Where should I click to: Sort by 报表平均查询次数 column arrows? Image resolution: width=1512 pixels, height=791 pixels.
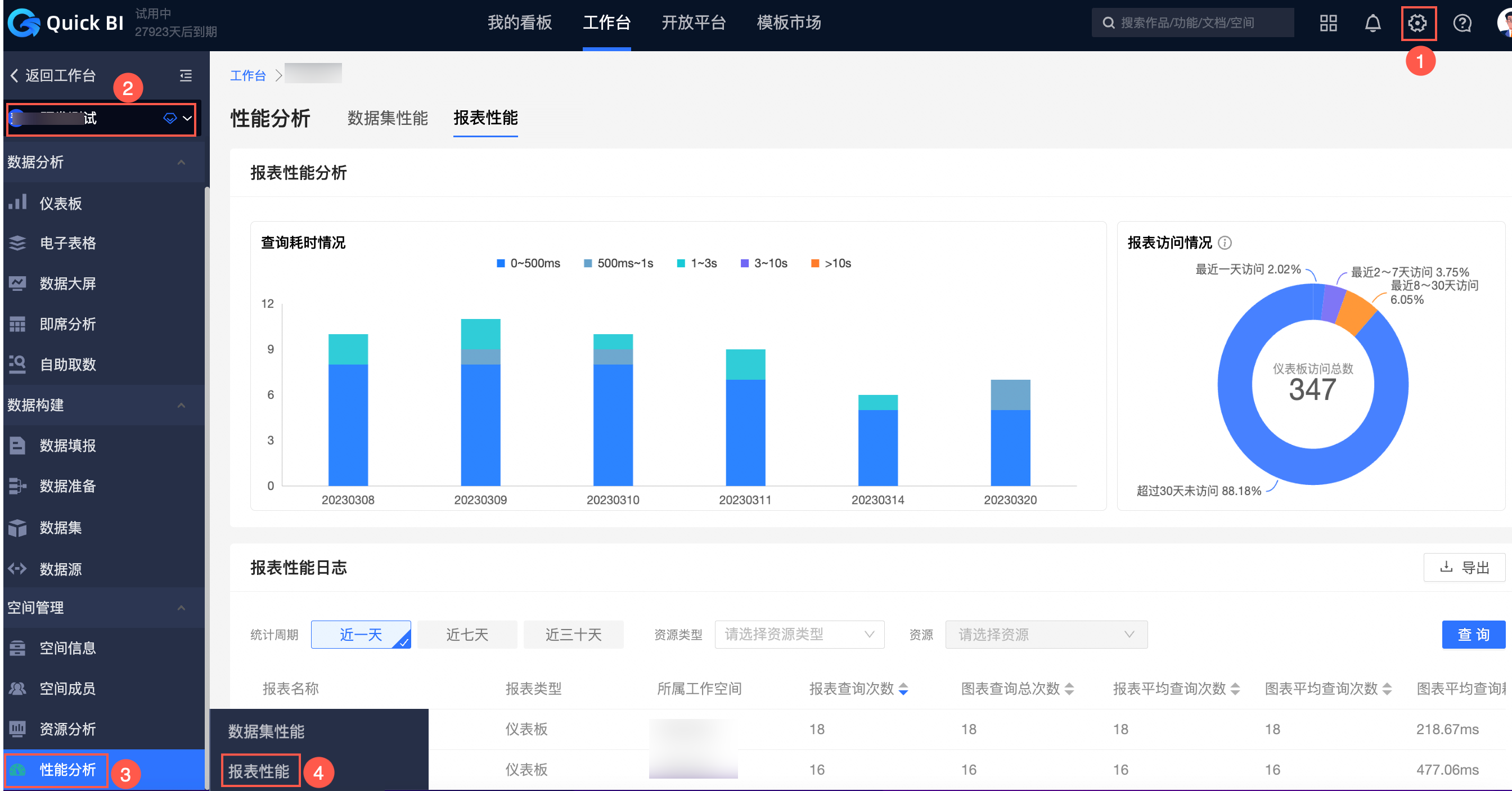coord(1235,689)
